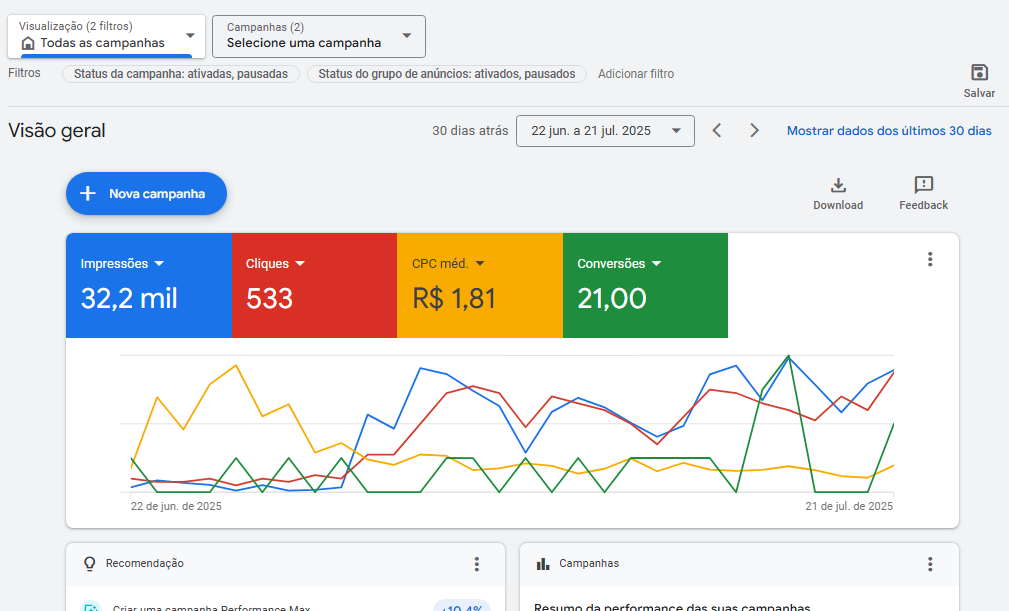1009x611 pixels.
Task: Edit Status do grupo de anúncios filter
Action: click(447, 74)
